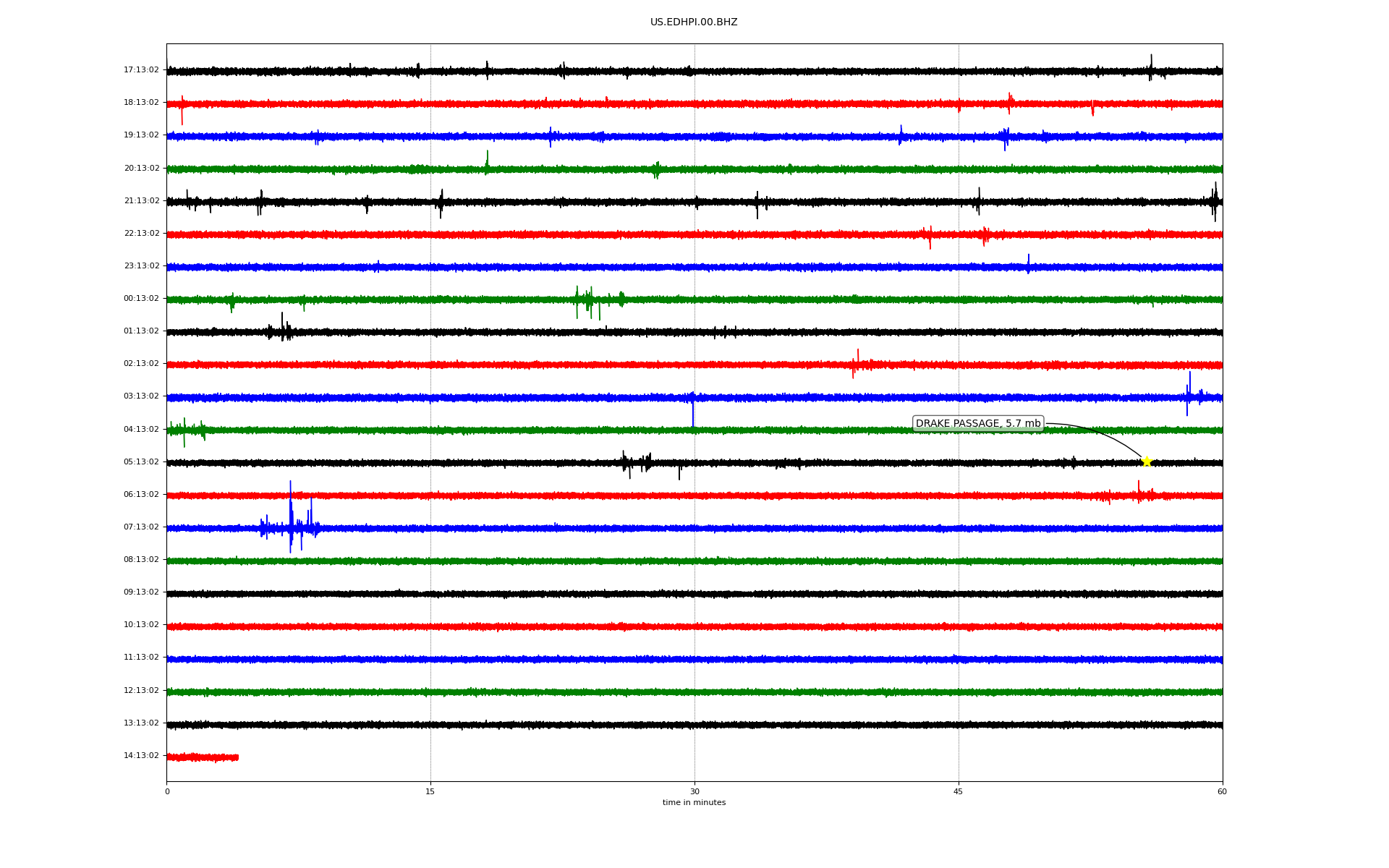
Task: Select the 08:13:02 time label
Action: [x=141, y=560]
